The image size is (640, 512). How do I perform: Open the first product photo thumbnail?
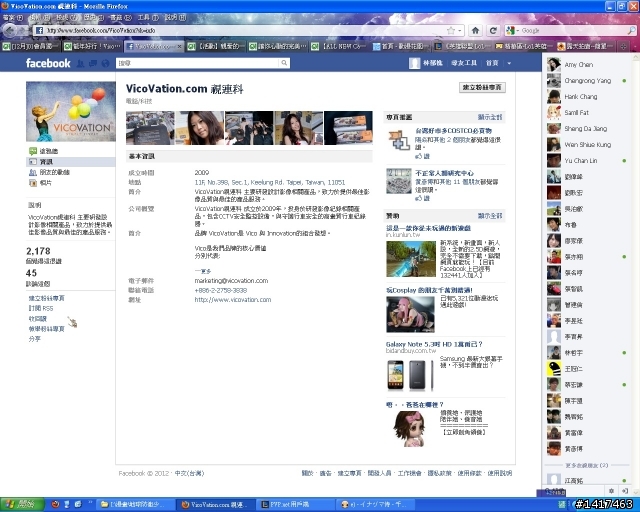[x=150, y=128]
